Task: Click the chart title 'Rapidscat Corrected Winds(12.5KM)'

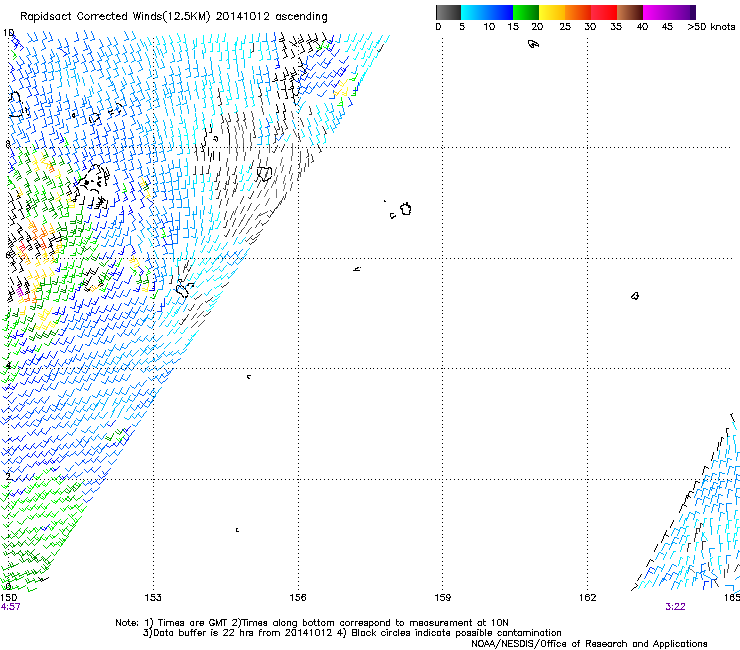Action: tap(115, 17)
